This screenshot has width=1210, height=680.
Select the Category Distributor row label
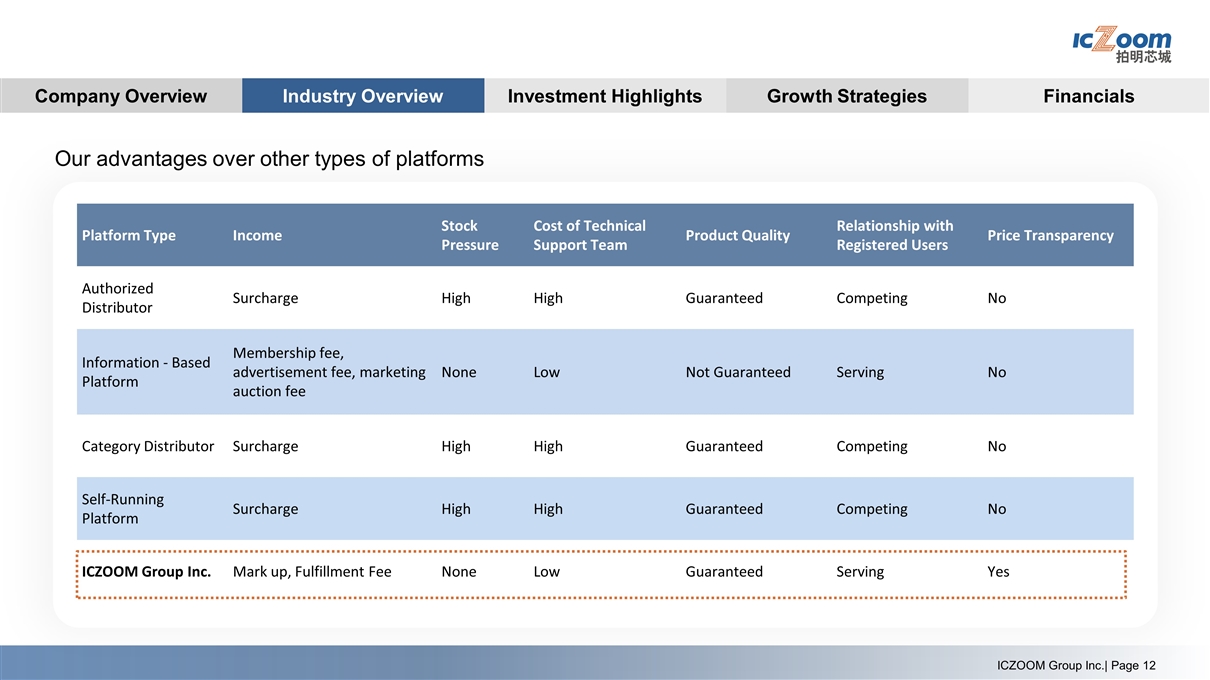147,446
